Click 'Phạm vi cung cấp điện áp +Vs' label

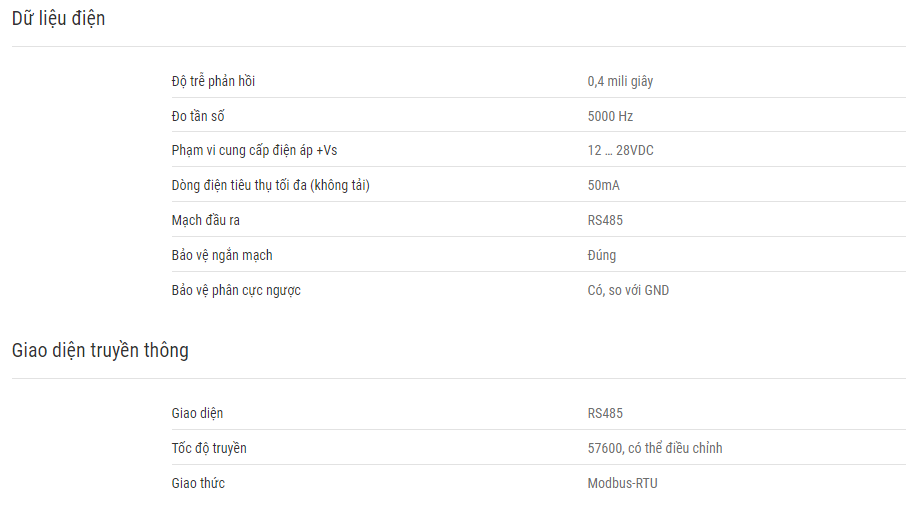click(x=254, y=150)
